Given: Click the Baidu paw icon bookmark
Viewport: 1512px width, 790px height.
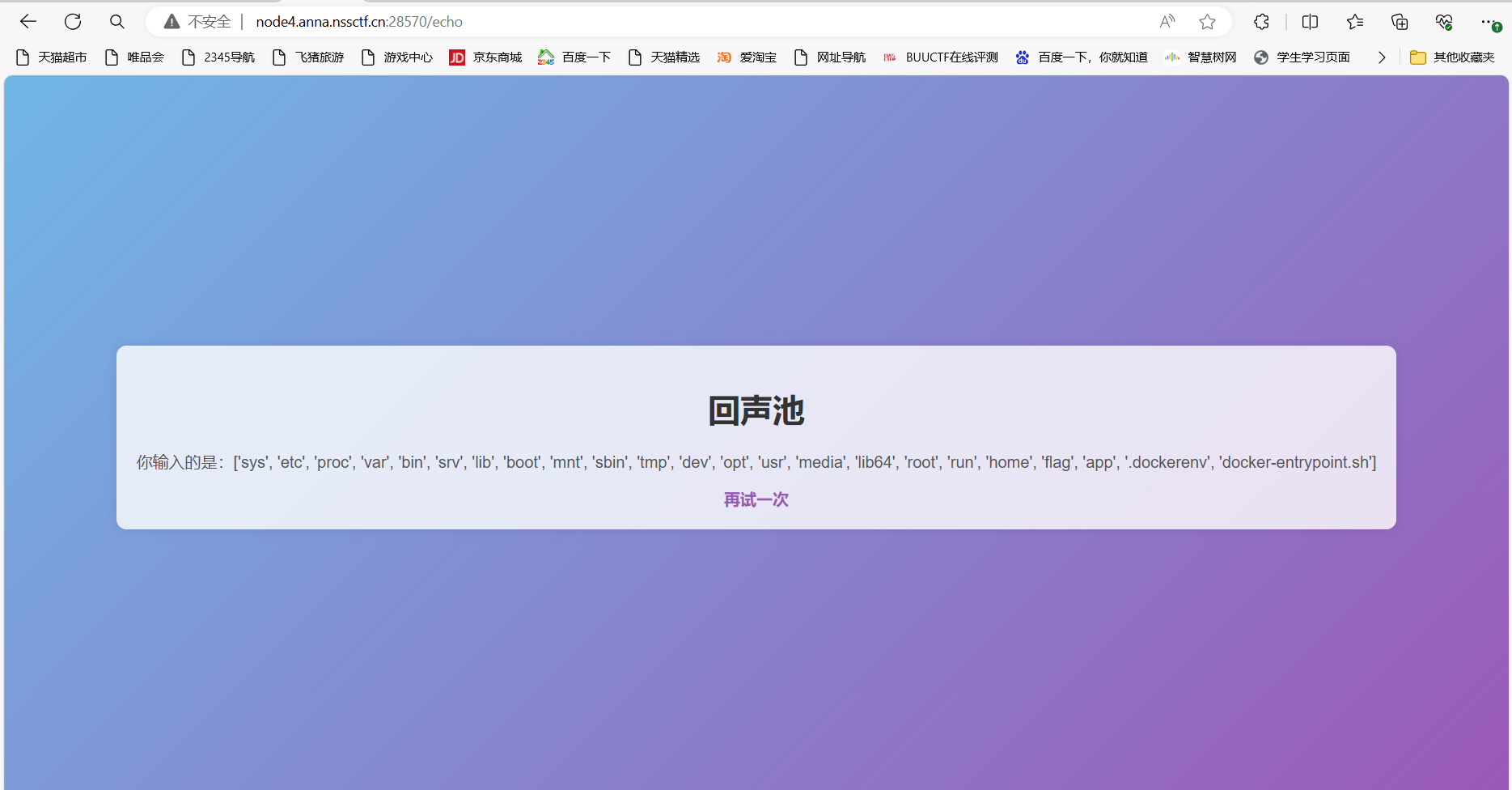Looking at the screenshot, I should coord(1023,57).
